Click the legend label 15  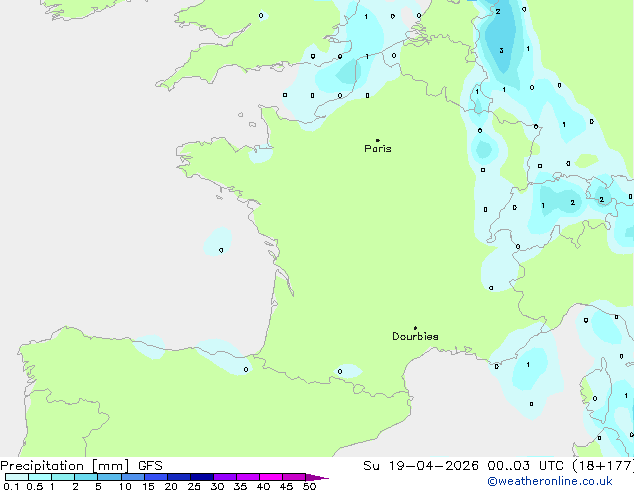click(x=148, y=486)
